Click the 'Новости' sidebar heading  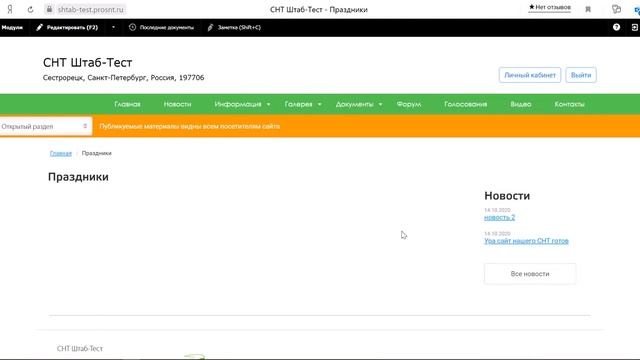[x=507, y=196]
